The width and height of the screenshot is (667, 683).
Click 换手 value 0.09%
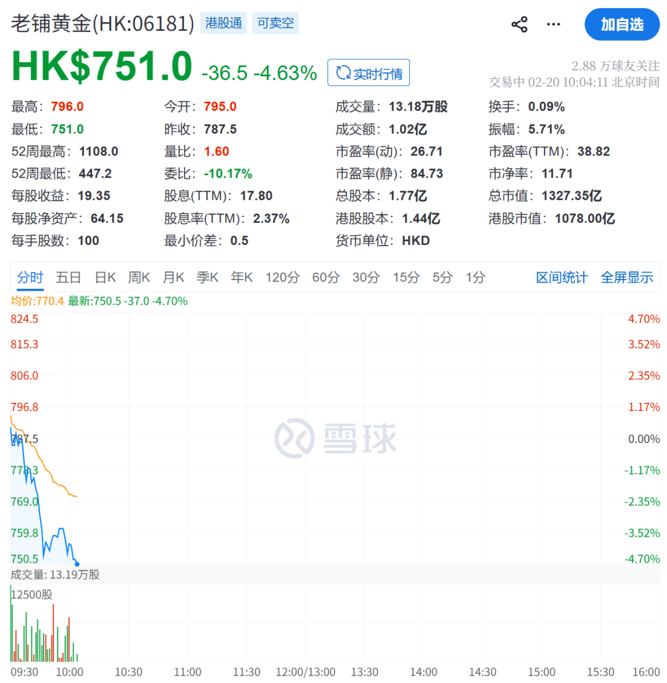click(546, 107)
